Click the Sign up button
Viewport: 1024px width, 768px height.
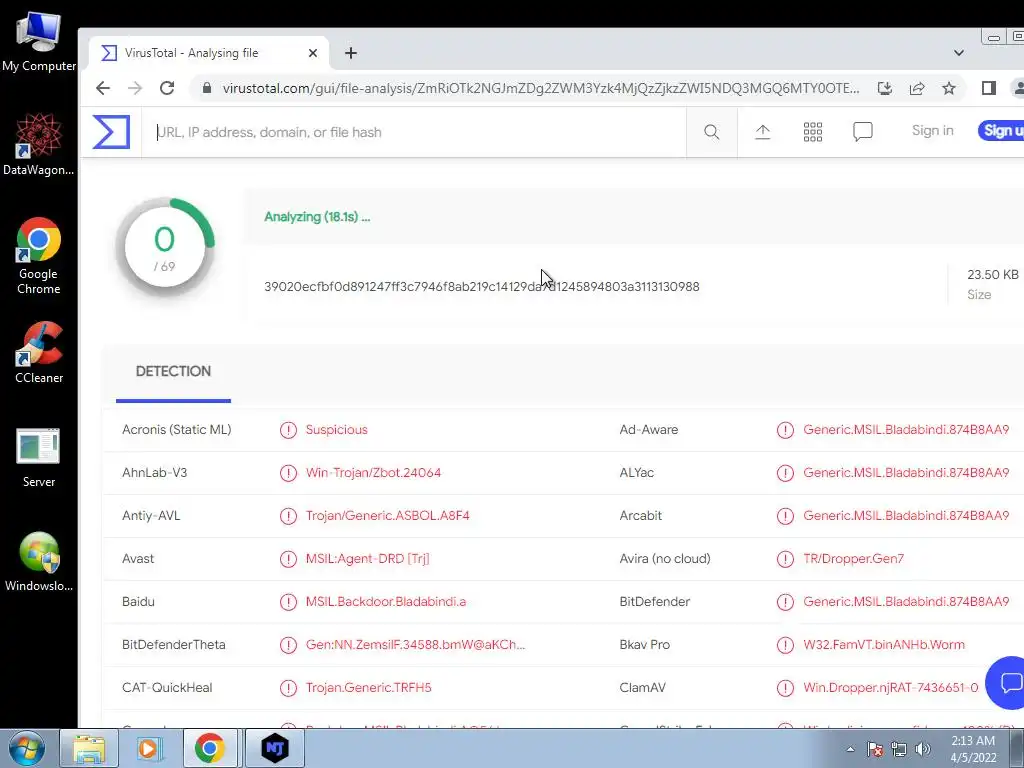(x=1001, y=131)
